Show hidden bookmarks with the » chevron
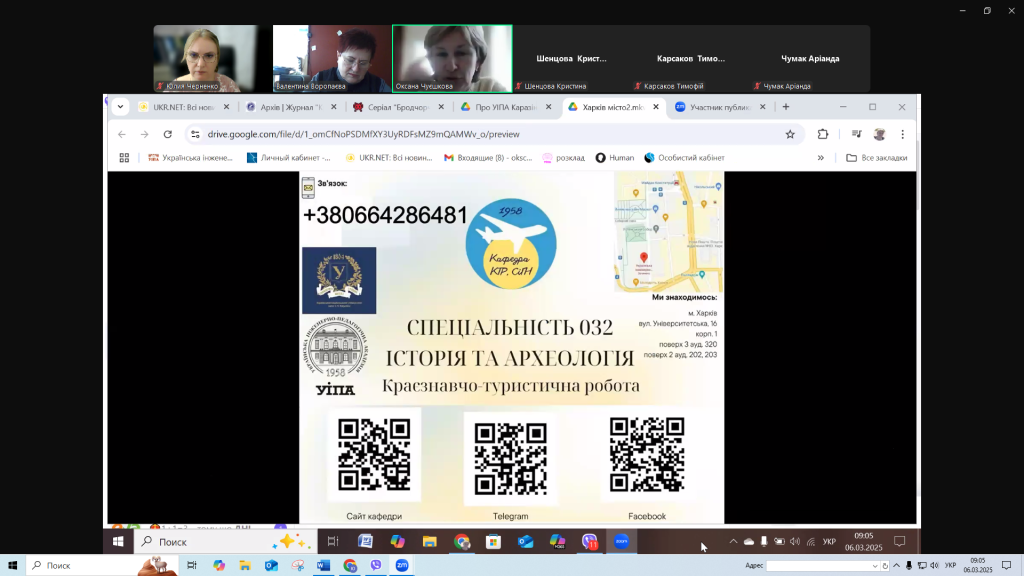This screenshot has width=1024, height=576. point(820,157)
